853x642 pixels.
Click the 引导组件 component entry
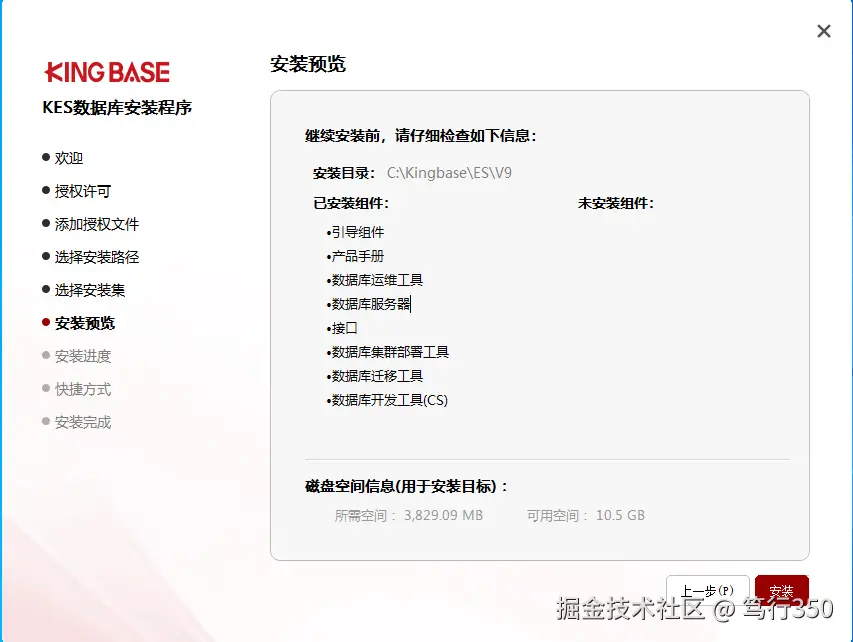click(x=355, y=232)
